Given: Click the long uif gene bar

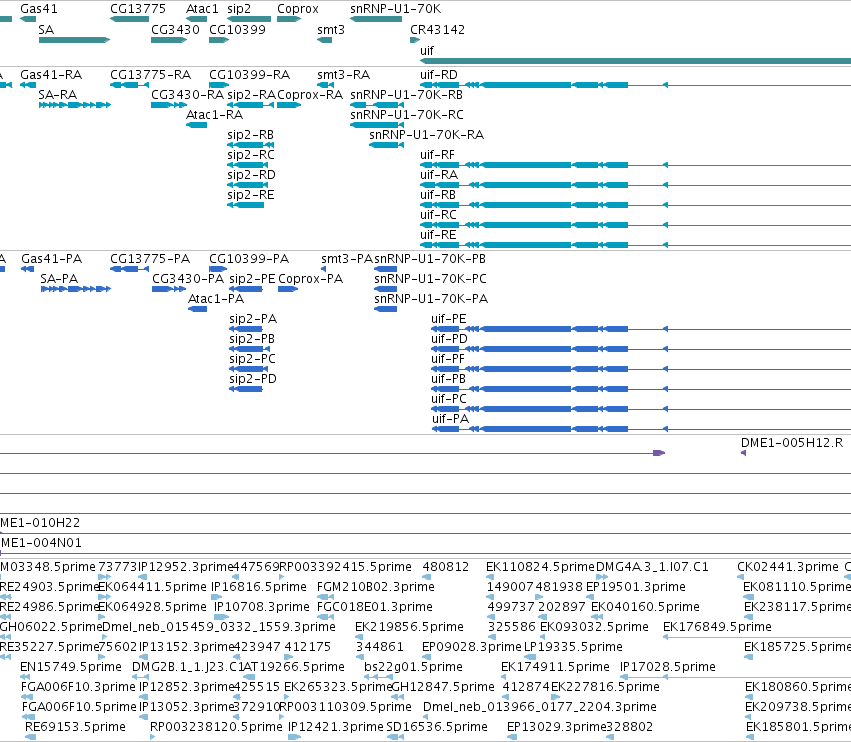Looking at the screenshot, I should coord(636,61).
